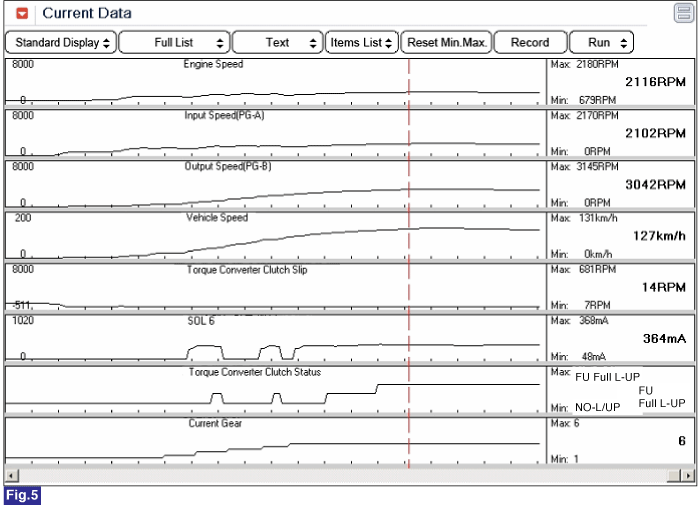The height and width of the screenshot is (505, 700).
Task: Click the 2102RPM input speed value
Action: (655, 134)
